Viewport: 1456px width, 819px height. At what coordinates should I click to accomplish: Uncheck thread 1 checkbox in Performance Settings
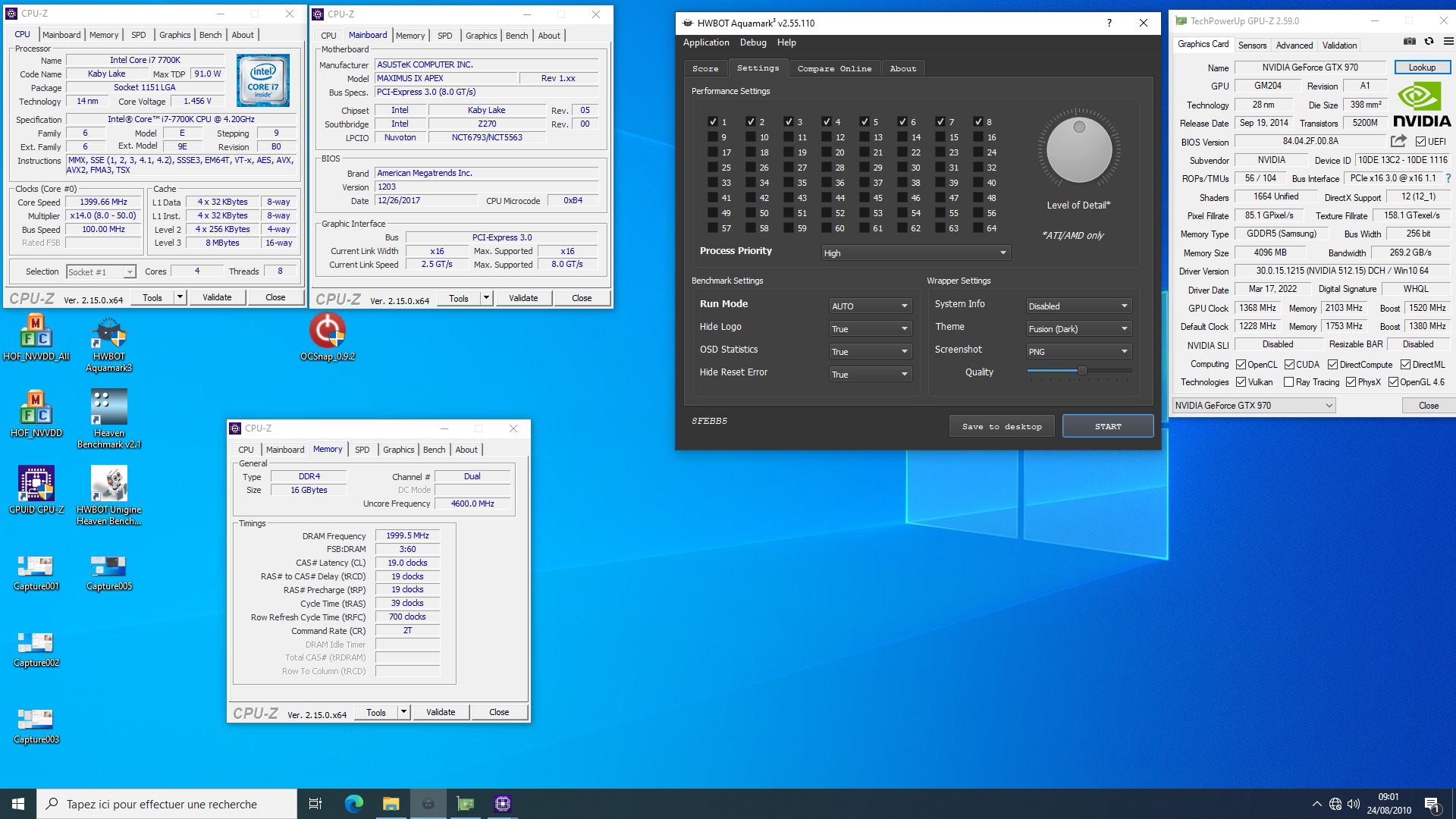713,121
